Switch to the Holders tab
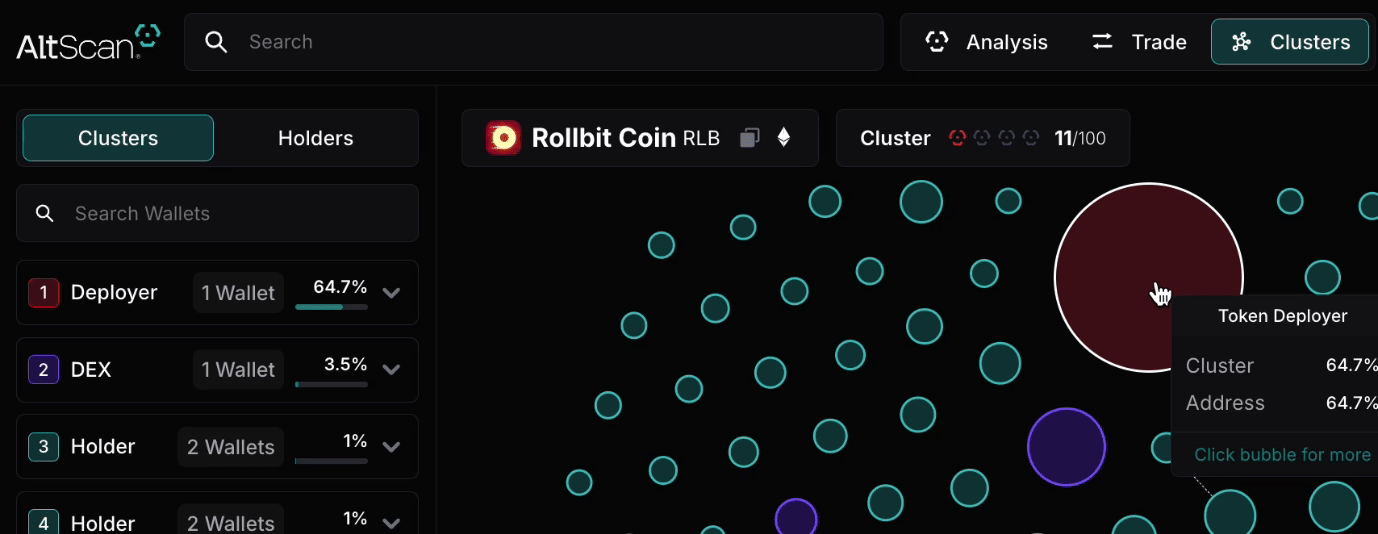 click(316, 138)
